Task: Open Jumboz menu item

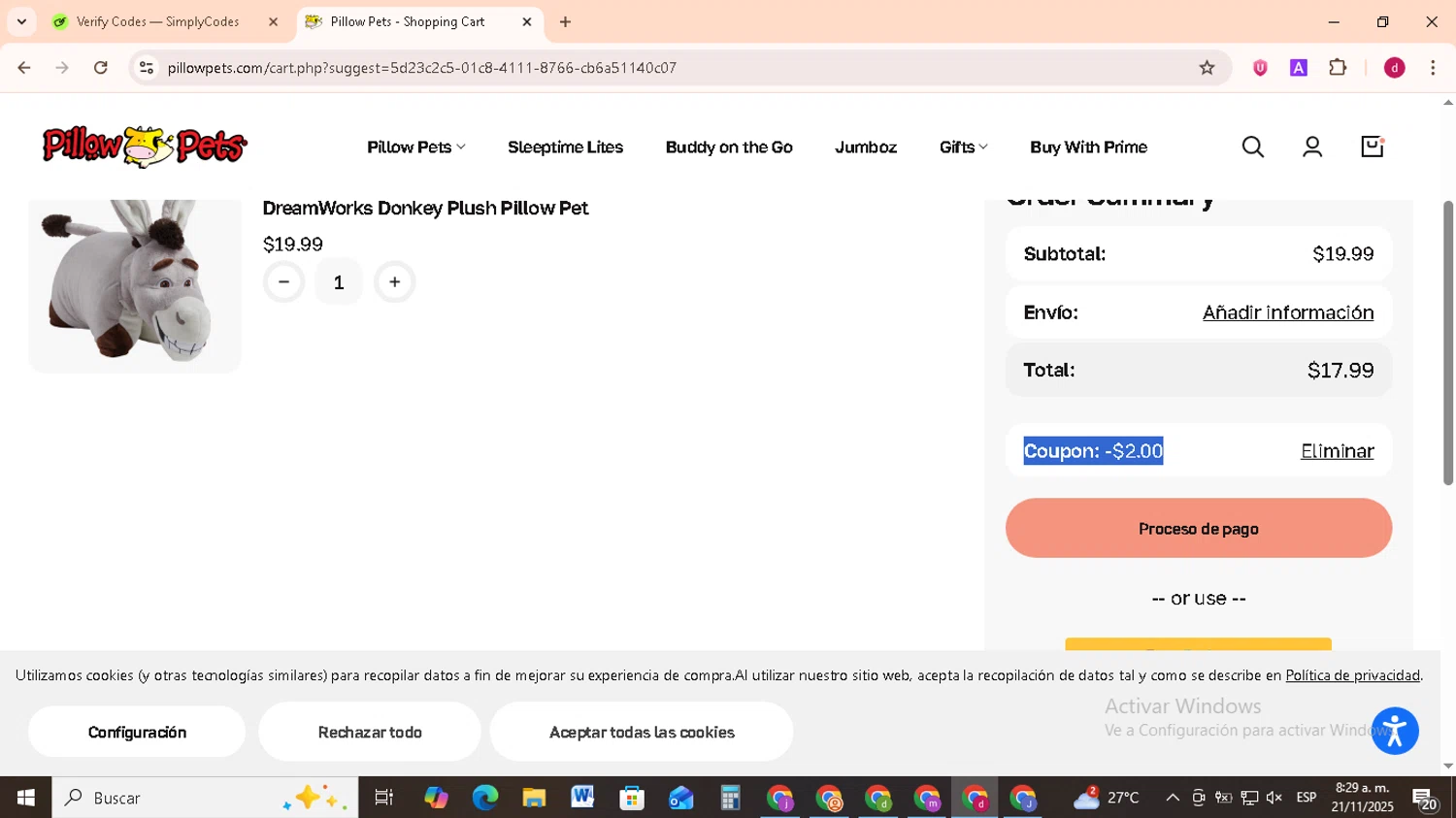Action: pyautogui.click(x=866, y=147)
